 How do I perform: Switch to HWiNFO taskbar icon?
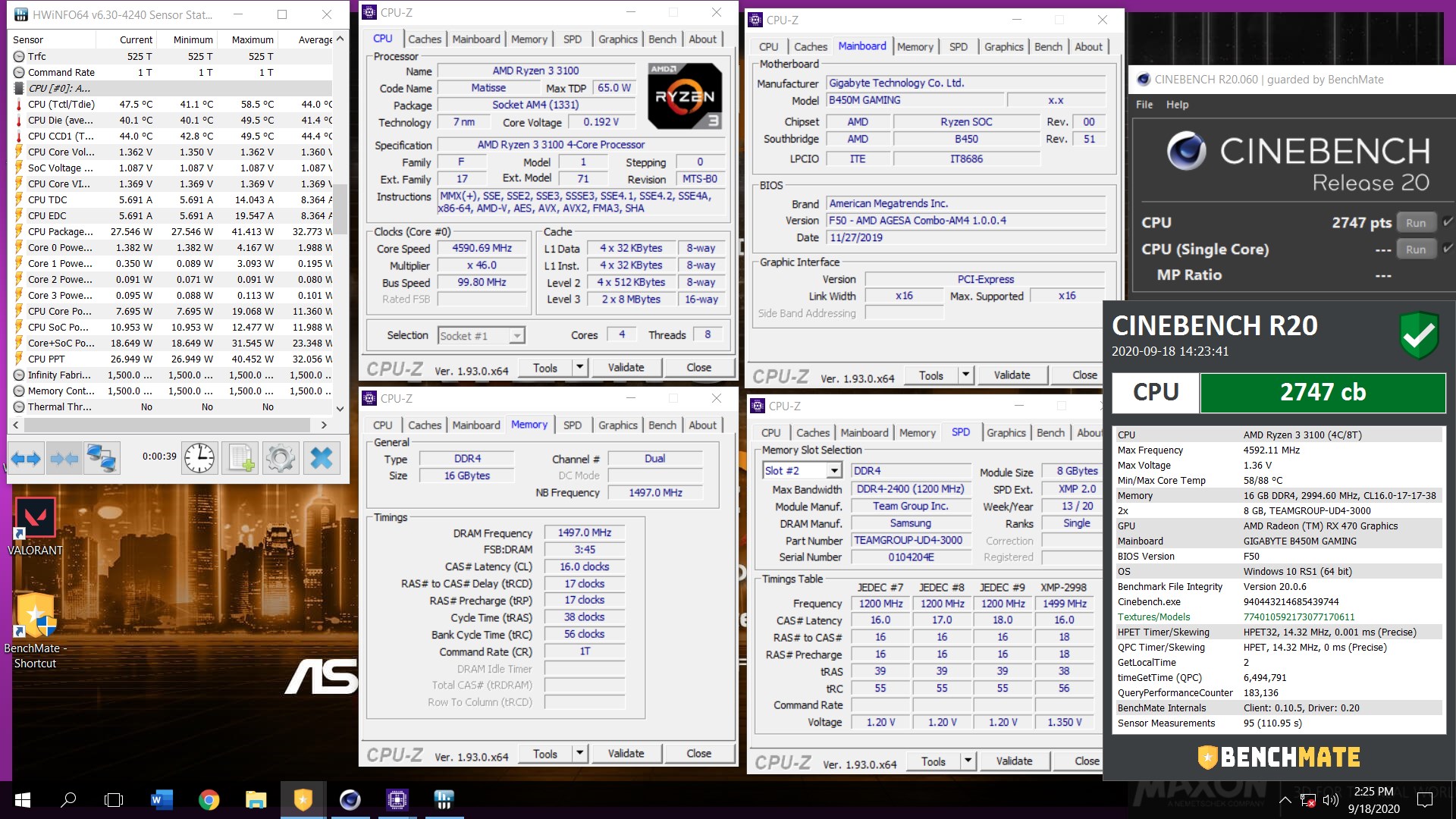444,800
